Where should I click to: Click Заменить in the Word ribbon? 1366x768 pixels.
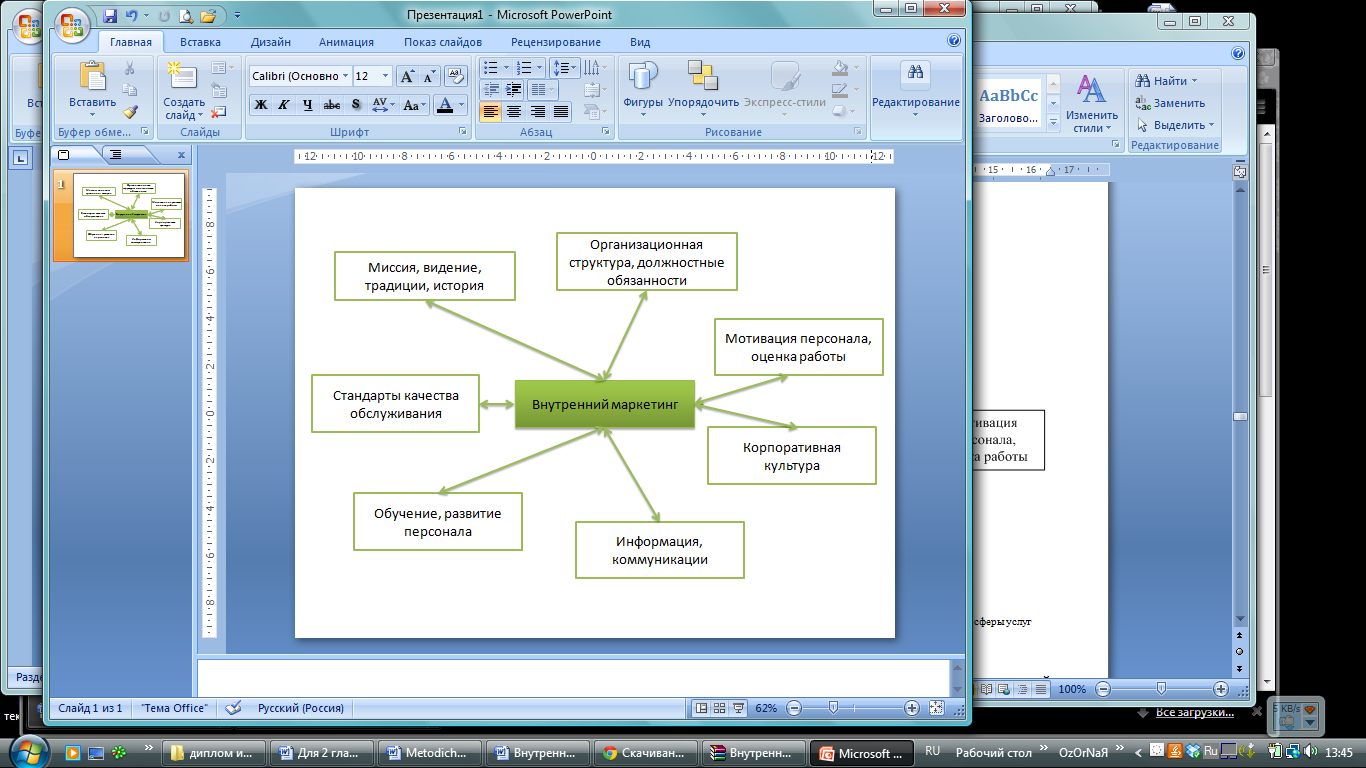click(x=1178, y=103)
